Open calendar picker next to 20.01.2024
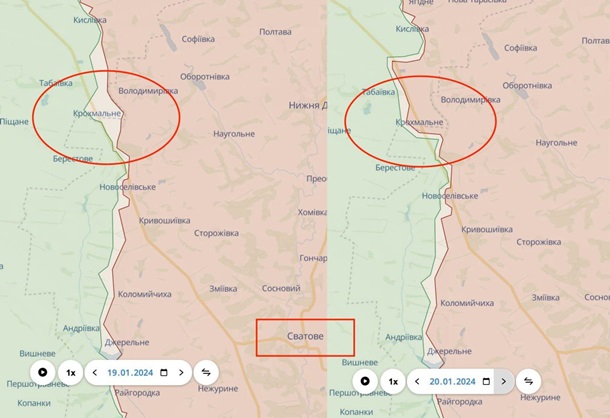610x418 pixels. (x=486, y=381)
